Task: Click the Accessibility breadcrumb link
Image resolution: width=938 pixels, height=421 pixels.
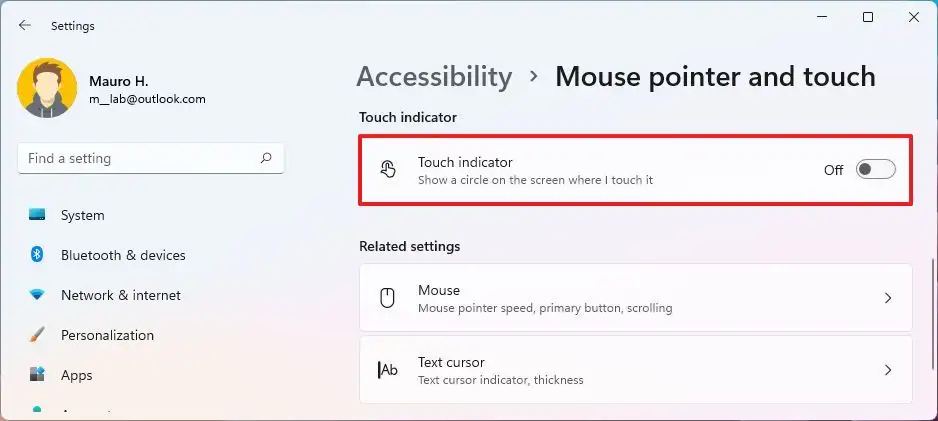Action: click(434, 76)
